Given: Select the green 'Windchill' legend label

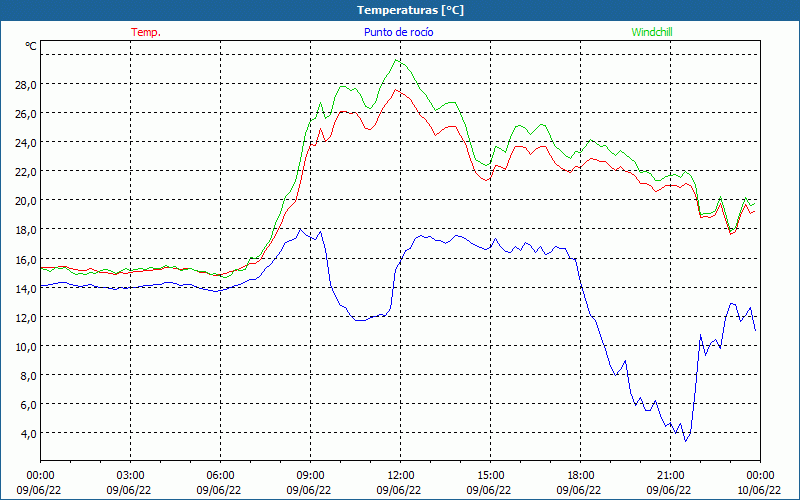Looking at the screenshot, I should (x=652, y=32).
